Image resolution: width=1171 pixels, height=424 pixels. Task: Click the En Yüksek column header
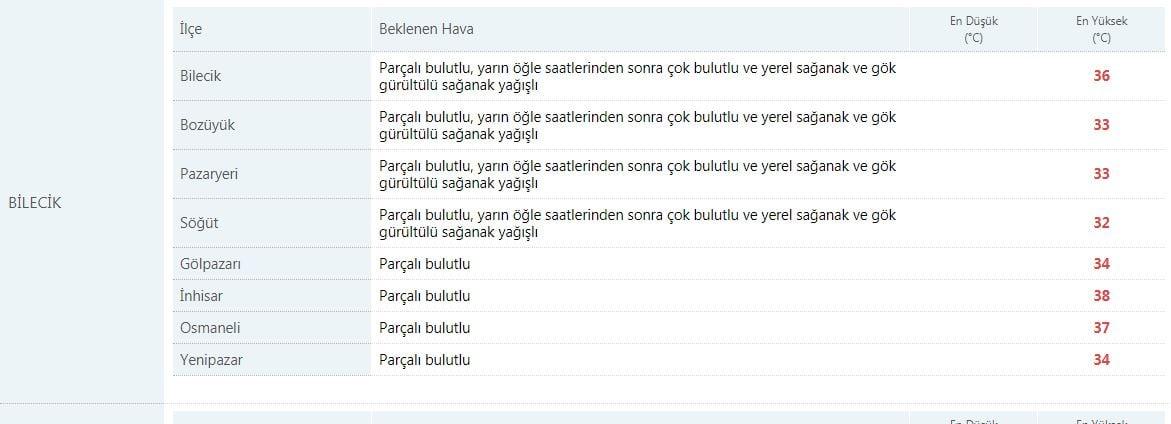(x=1101, y=30)
